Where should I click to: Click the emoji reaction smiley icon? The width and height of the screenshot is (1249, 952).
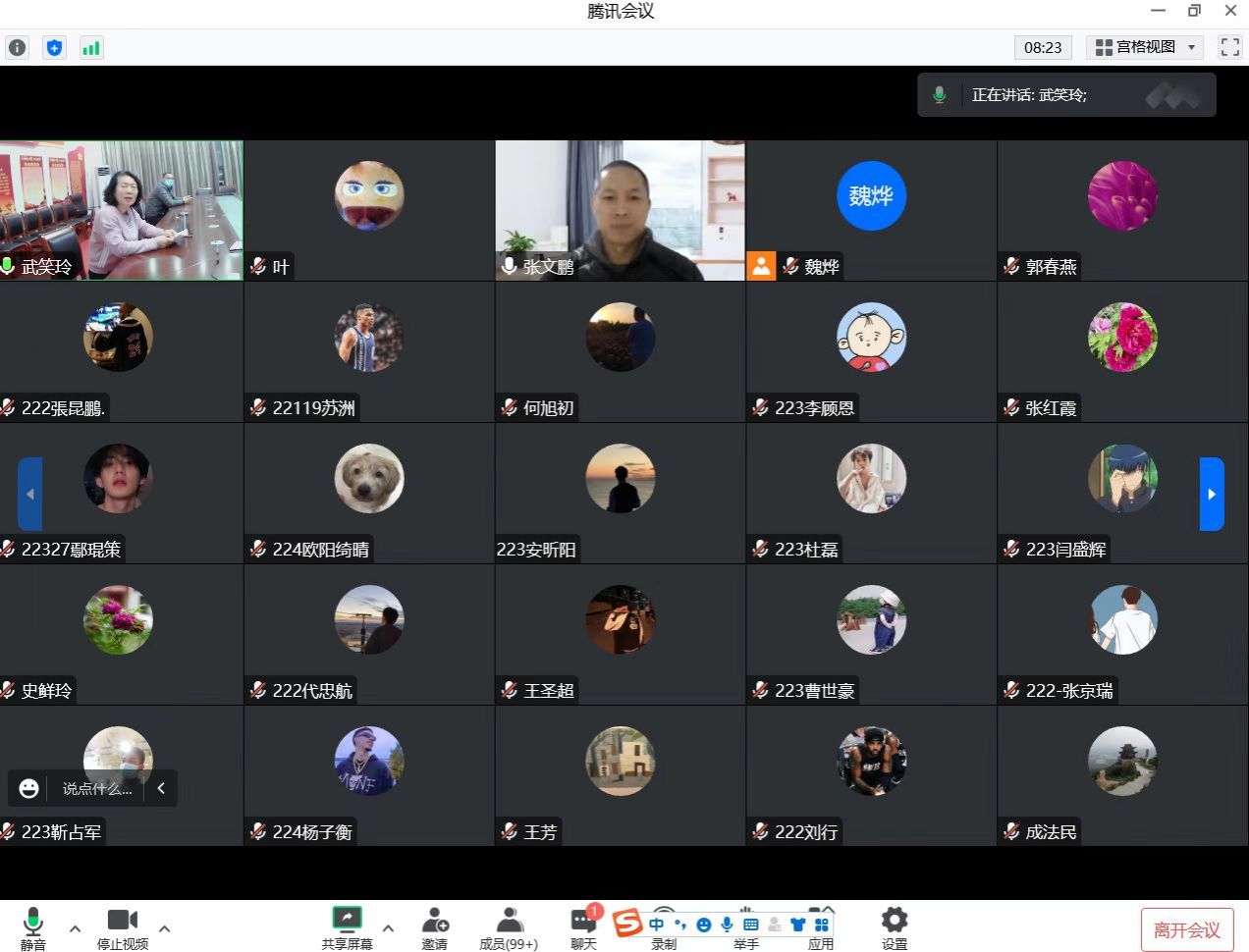pos(29,788)
